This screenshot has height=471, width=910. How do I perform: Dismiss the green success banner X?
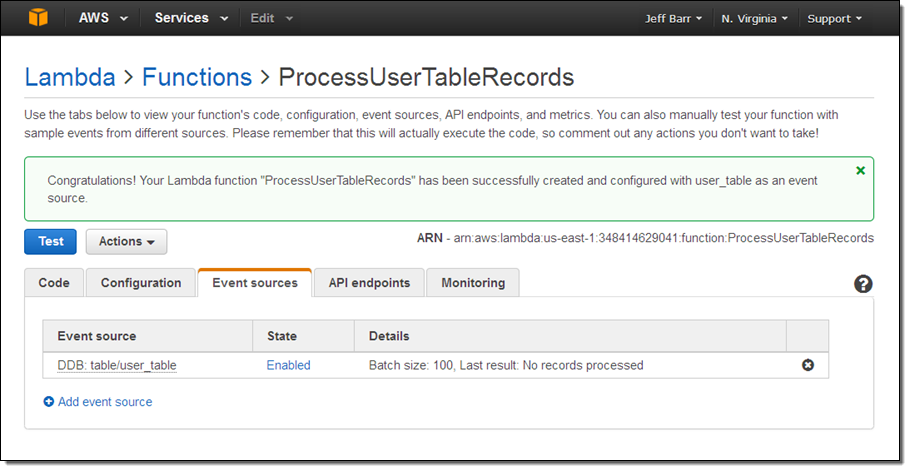[x=860, y=171]
